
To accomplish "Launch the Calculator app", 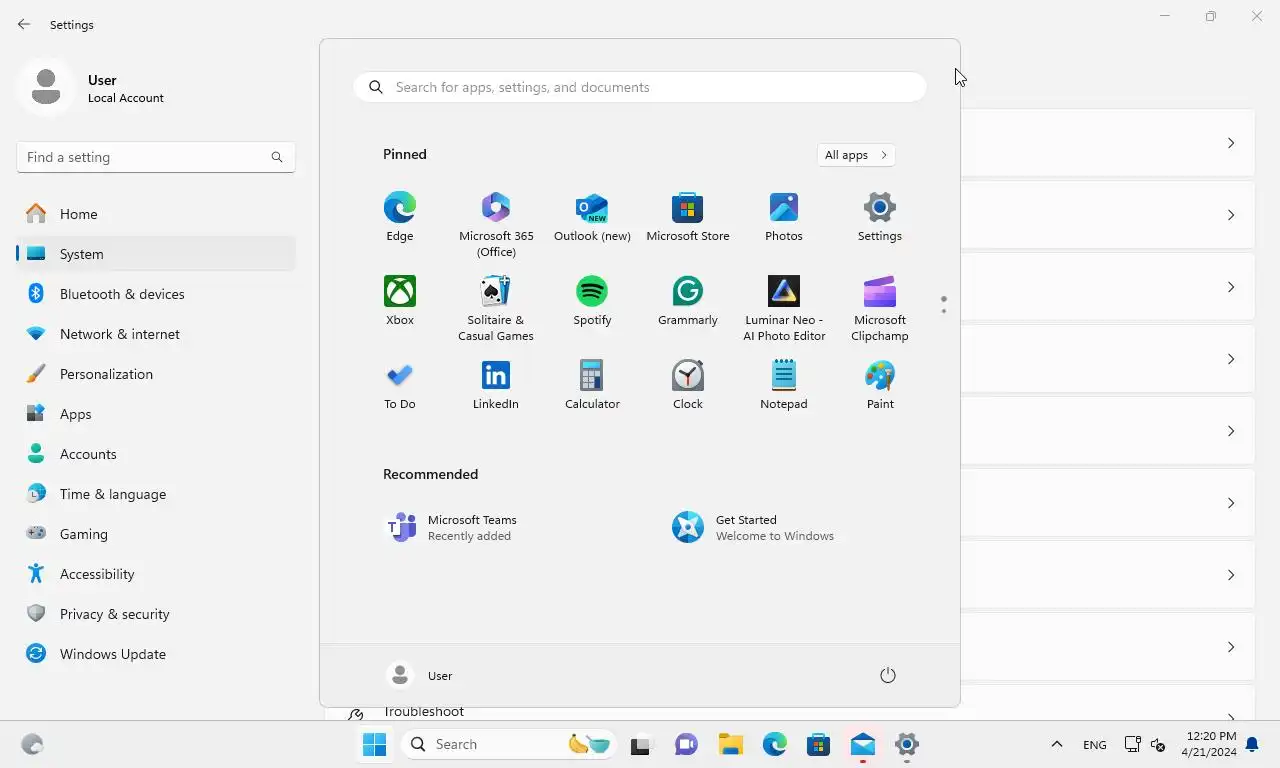I will [x=592, y=385].
